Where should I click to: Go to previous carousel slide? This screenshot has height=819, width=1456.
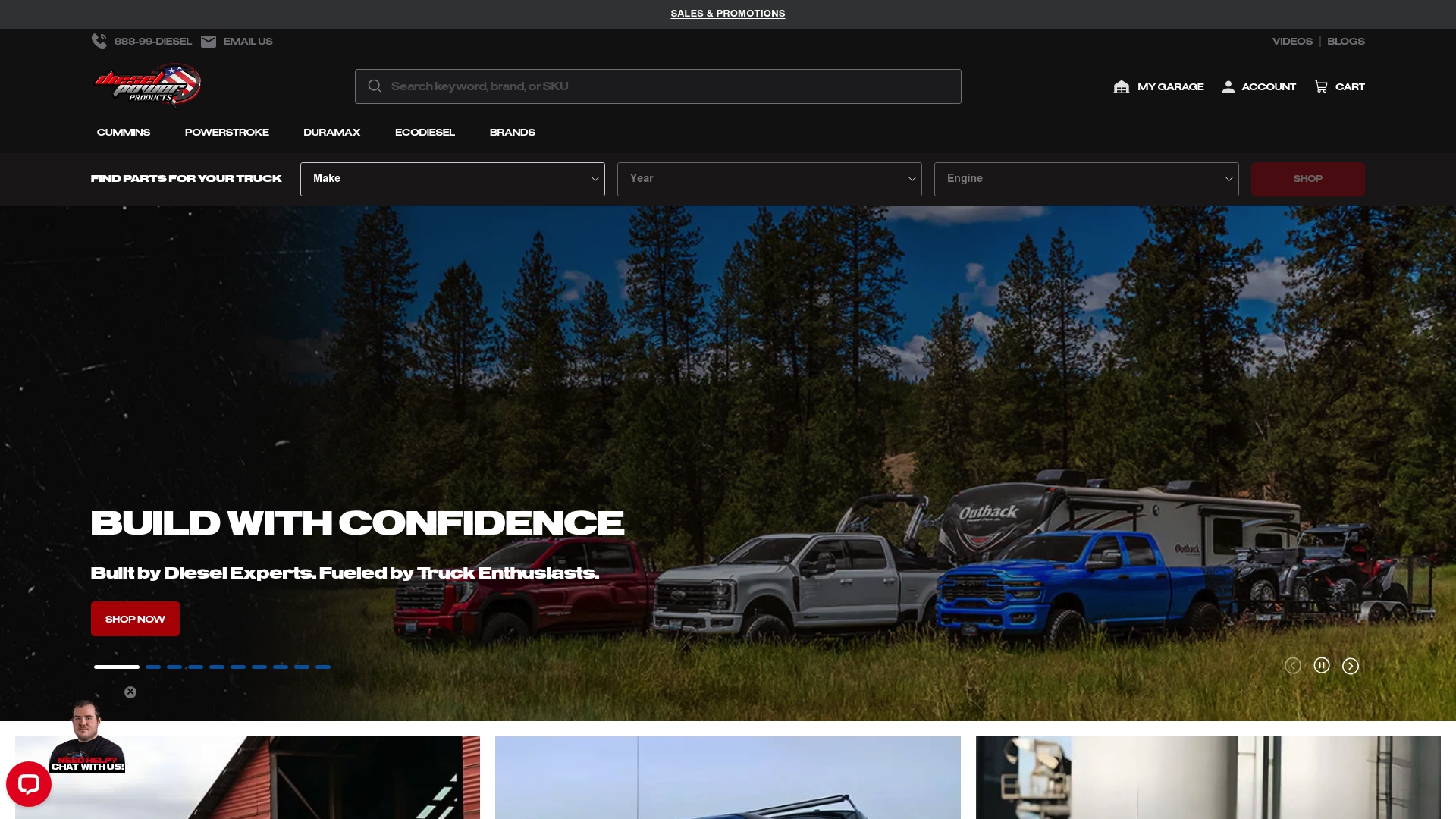[1293, 666]
